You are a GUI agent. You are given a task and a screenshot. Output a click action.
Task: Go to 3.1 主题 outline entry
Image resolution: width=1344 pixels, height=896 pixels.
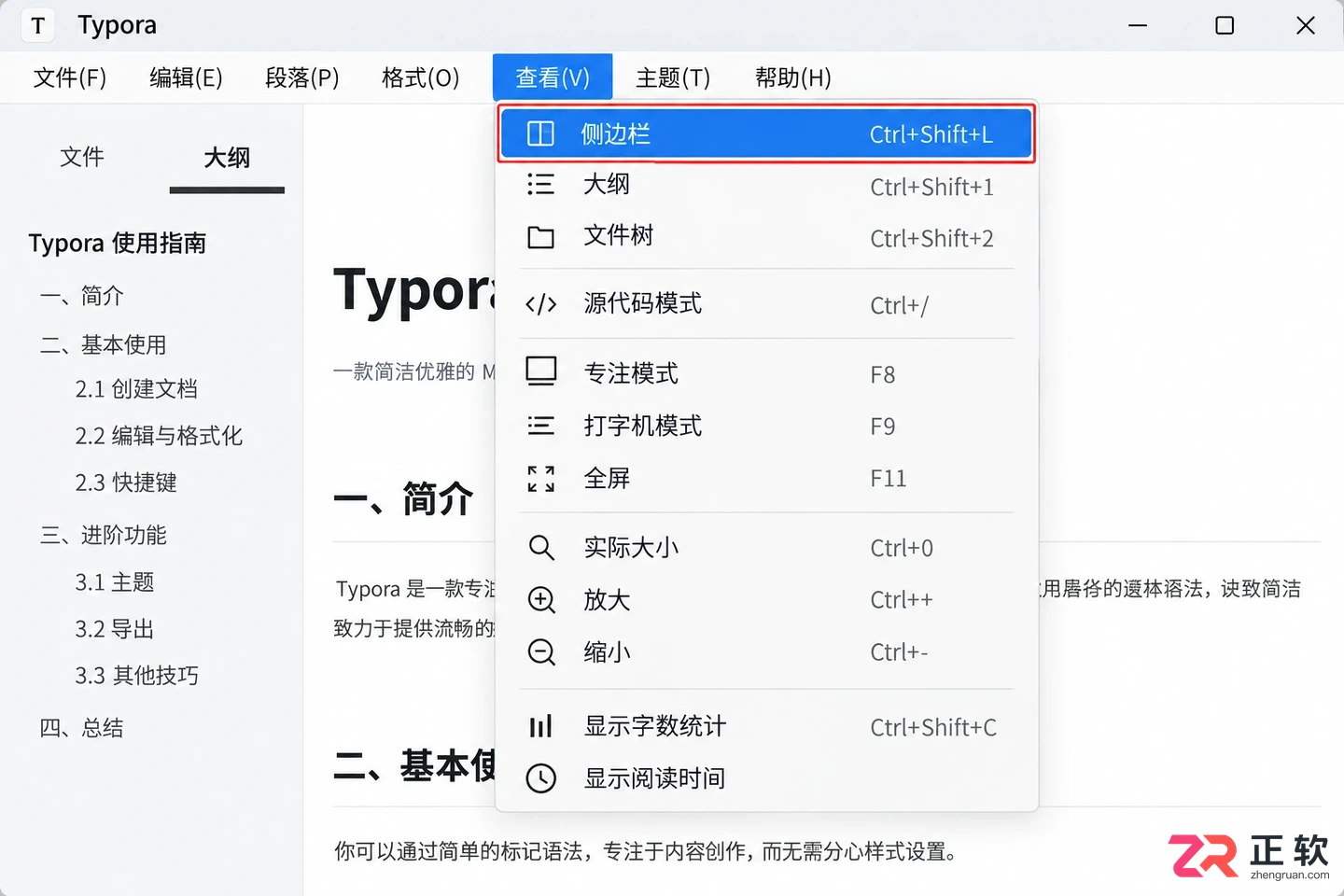[115, 582]
